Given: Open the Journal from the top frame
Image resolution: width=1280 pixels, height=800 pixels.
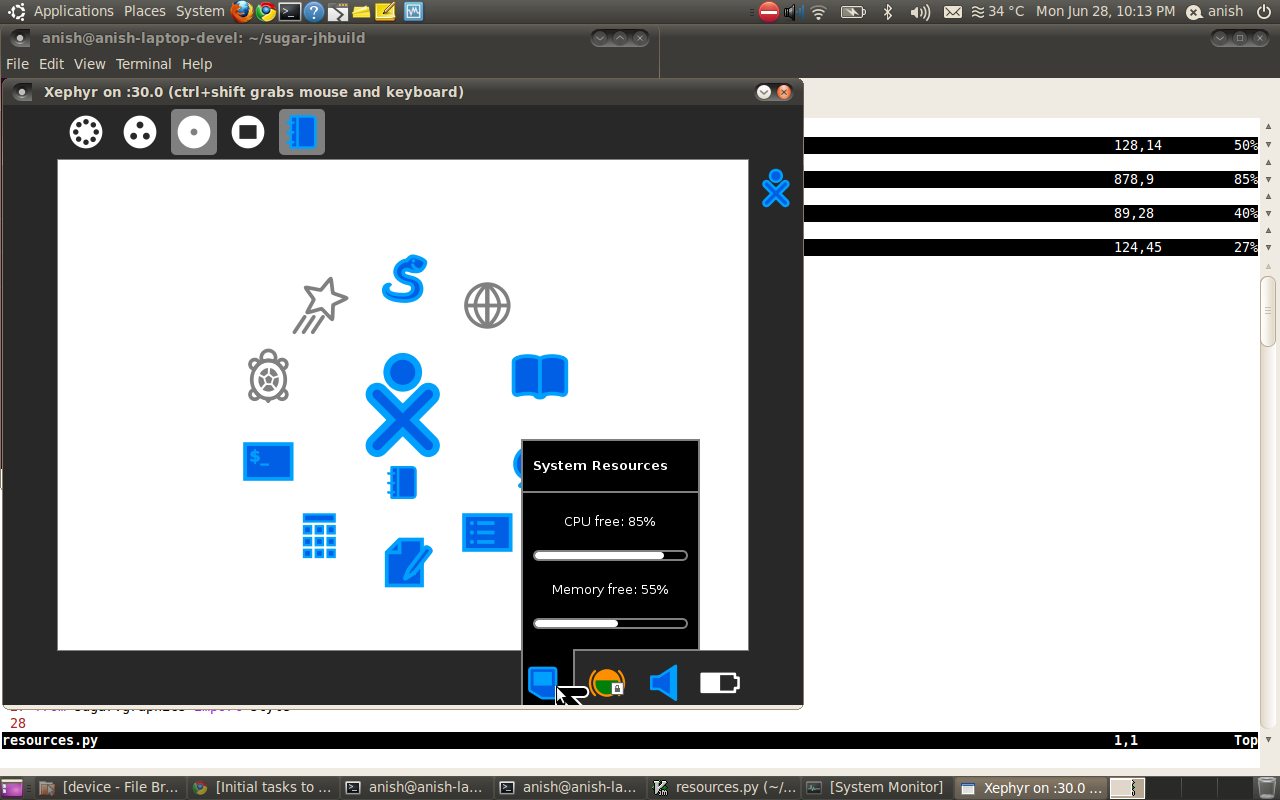Looking at the screenshot, I should tap(302, 132).
